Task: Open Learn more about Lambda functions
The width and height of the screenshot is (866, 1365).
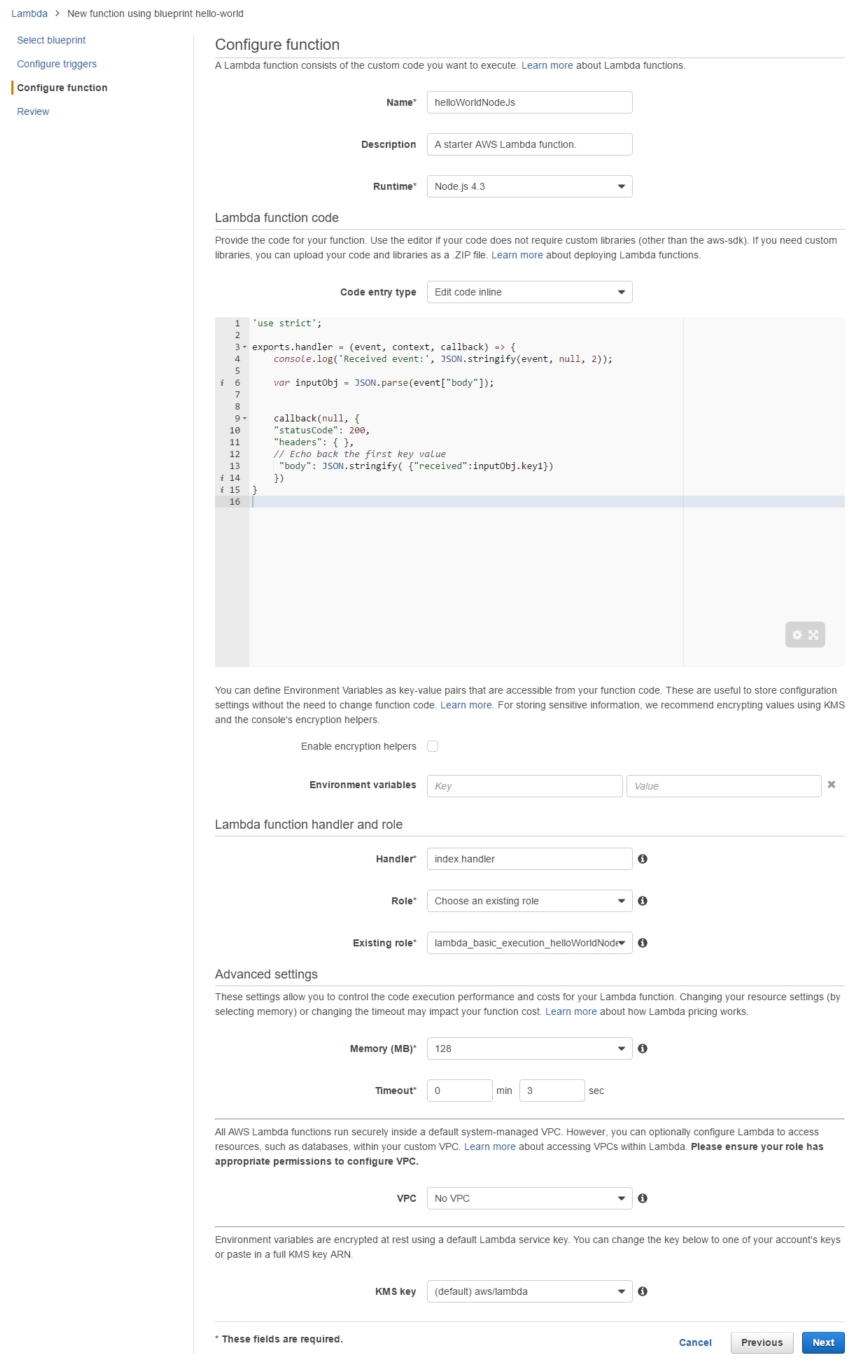Action: (547, 66)
